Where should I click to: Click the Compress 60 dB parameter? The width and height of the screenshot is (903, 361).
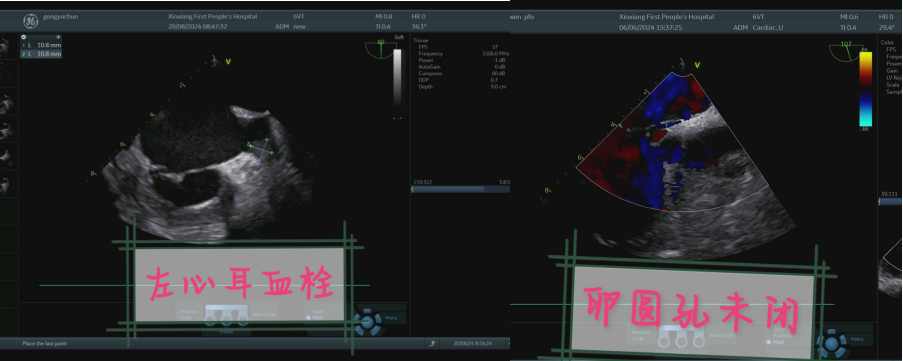[x=462, y=73]
